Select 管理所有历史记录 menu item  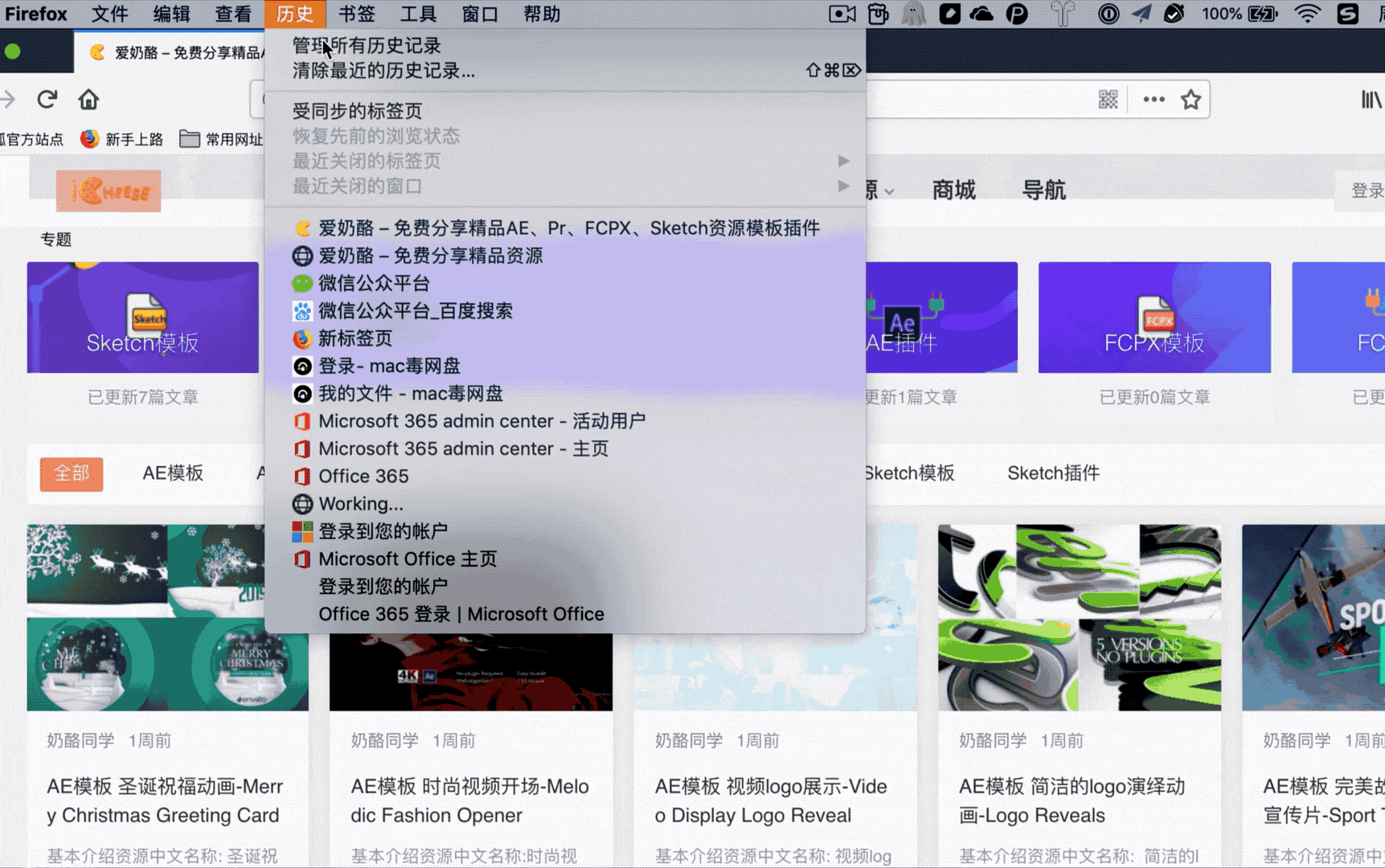(565, 46)
